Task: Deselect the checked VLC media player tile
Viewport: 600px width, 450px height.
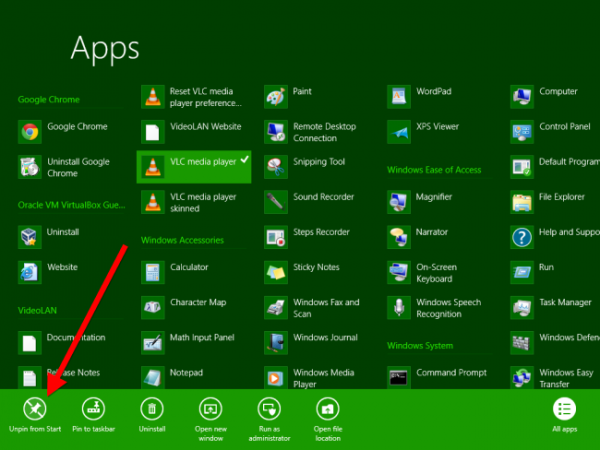Action: (x=194, y=167)
